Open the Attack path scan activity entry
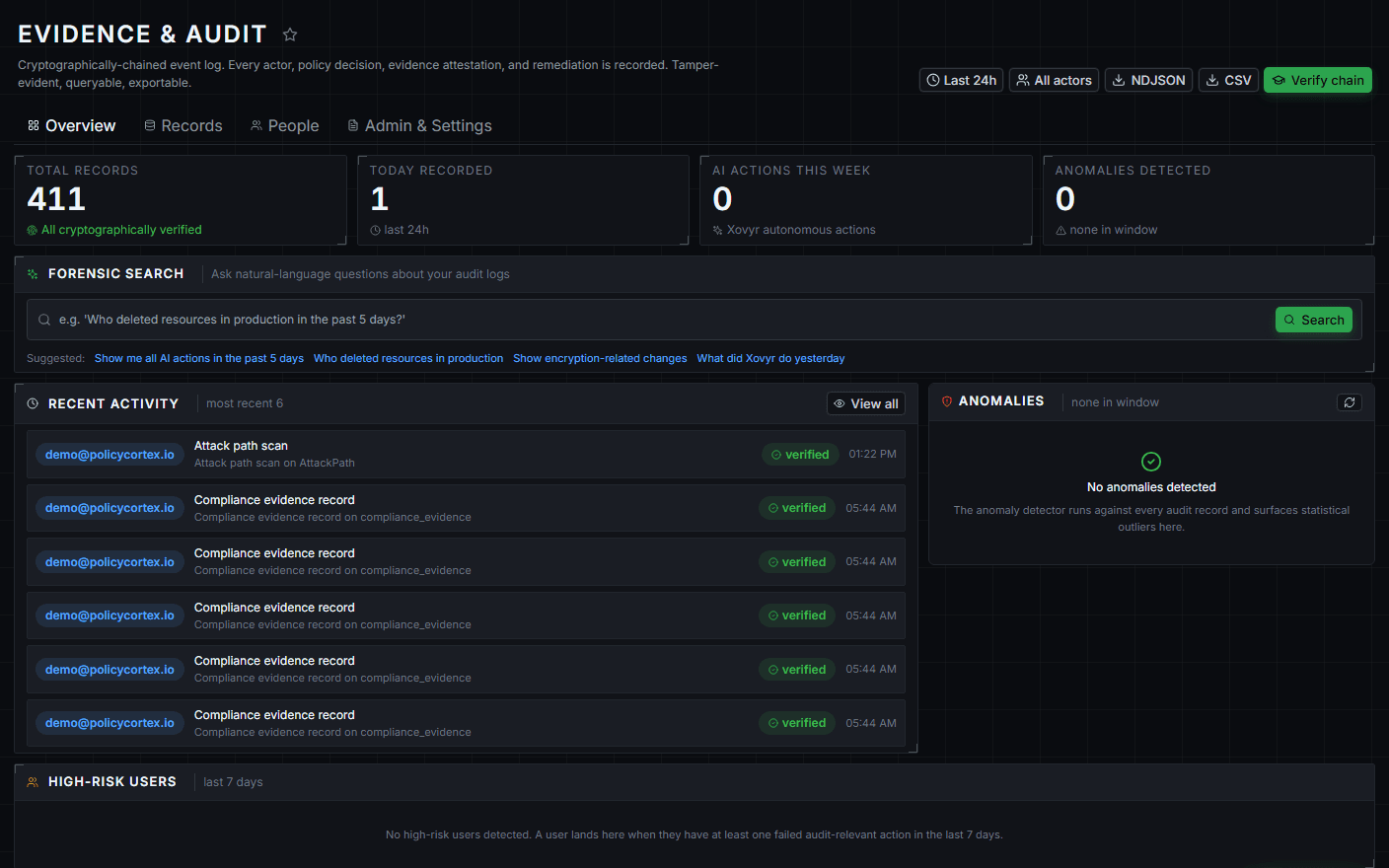 click(466, 455)
